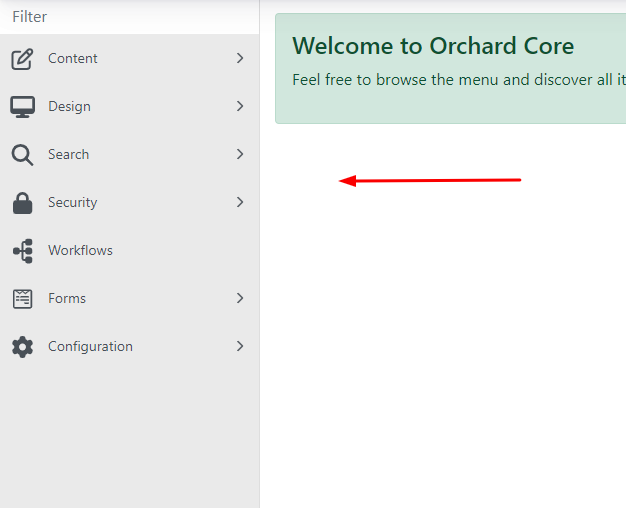Open the Forms menu label
Image resolution: width=626 pixels, height=508 pixels.
(67, 299)
